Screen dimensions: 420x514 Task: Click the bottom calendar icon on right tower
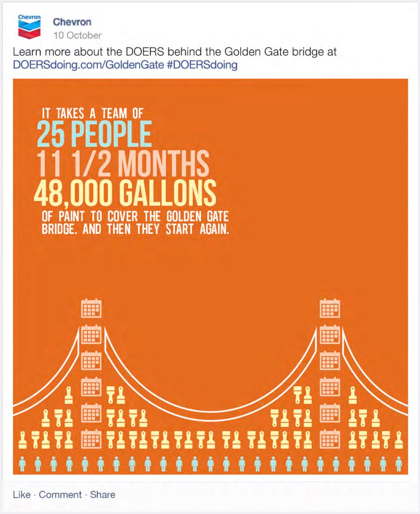click(x=330, y=439)
